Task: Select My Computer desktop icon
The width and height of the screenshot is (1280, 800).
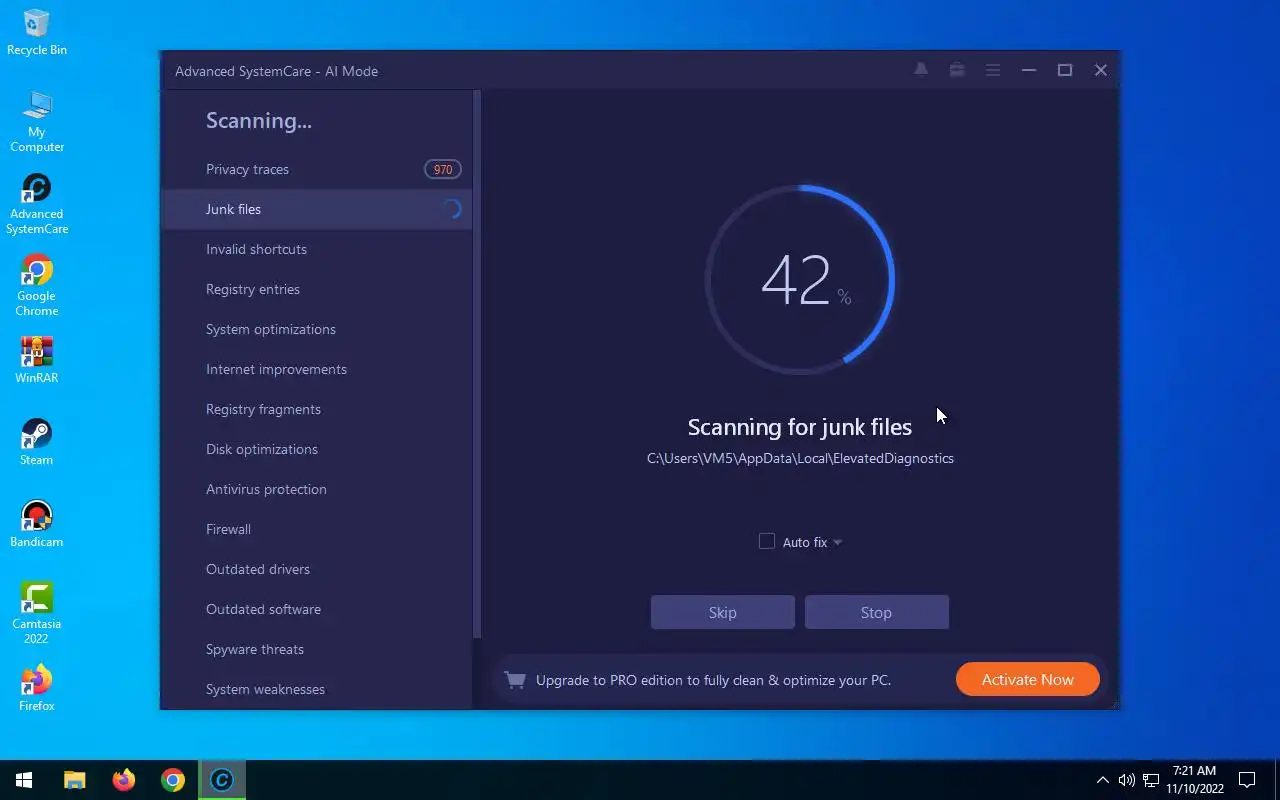Action: click(37, 121)
